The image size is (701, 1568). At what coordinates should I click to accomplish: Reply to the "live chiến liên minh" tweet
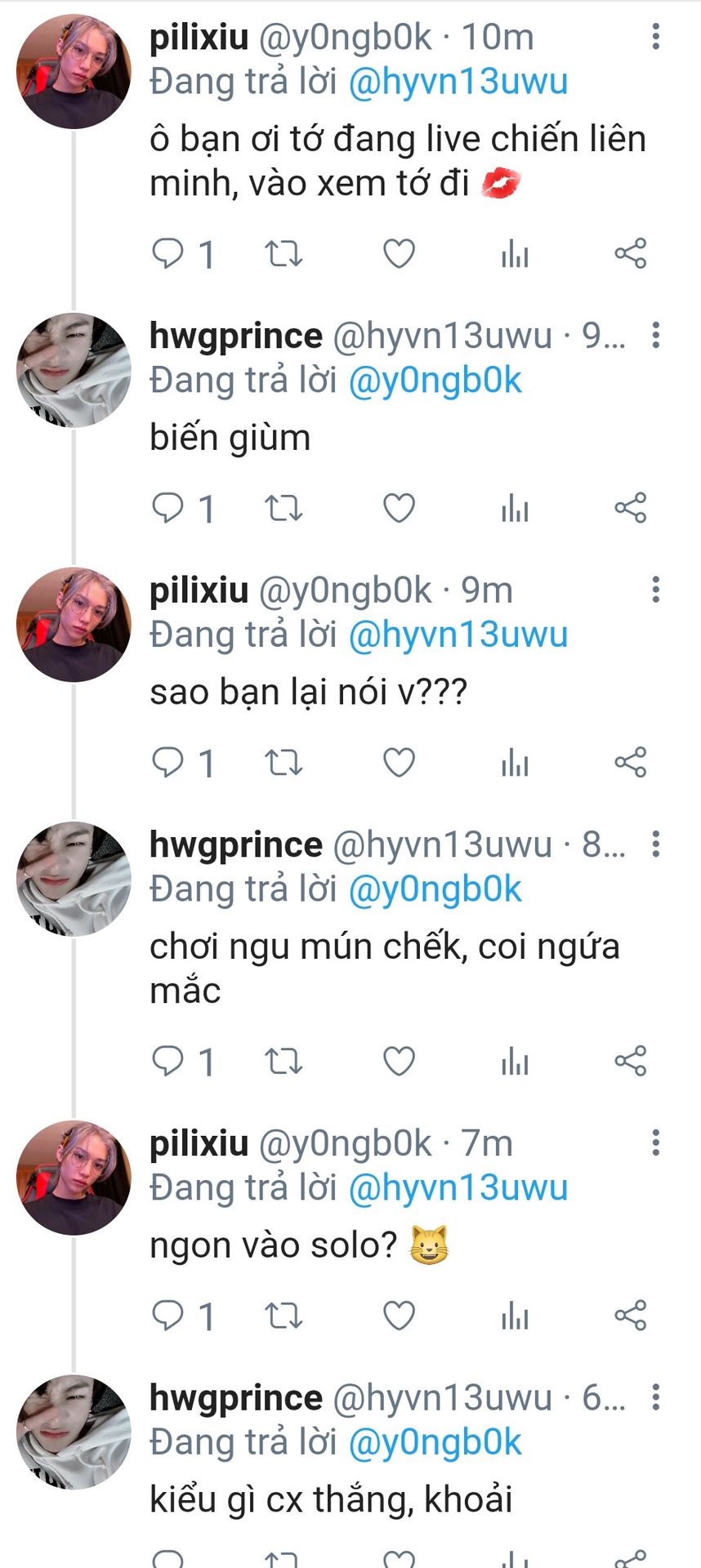pyautogui.click(x=168, y=253)
